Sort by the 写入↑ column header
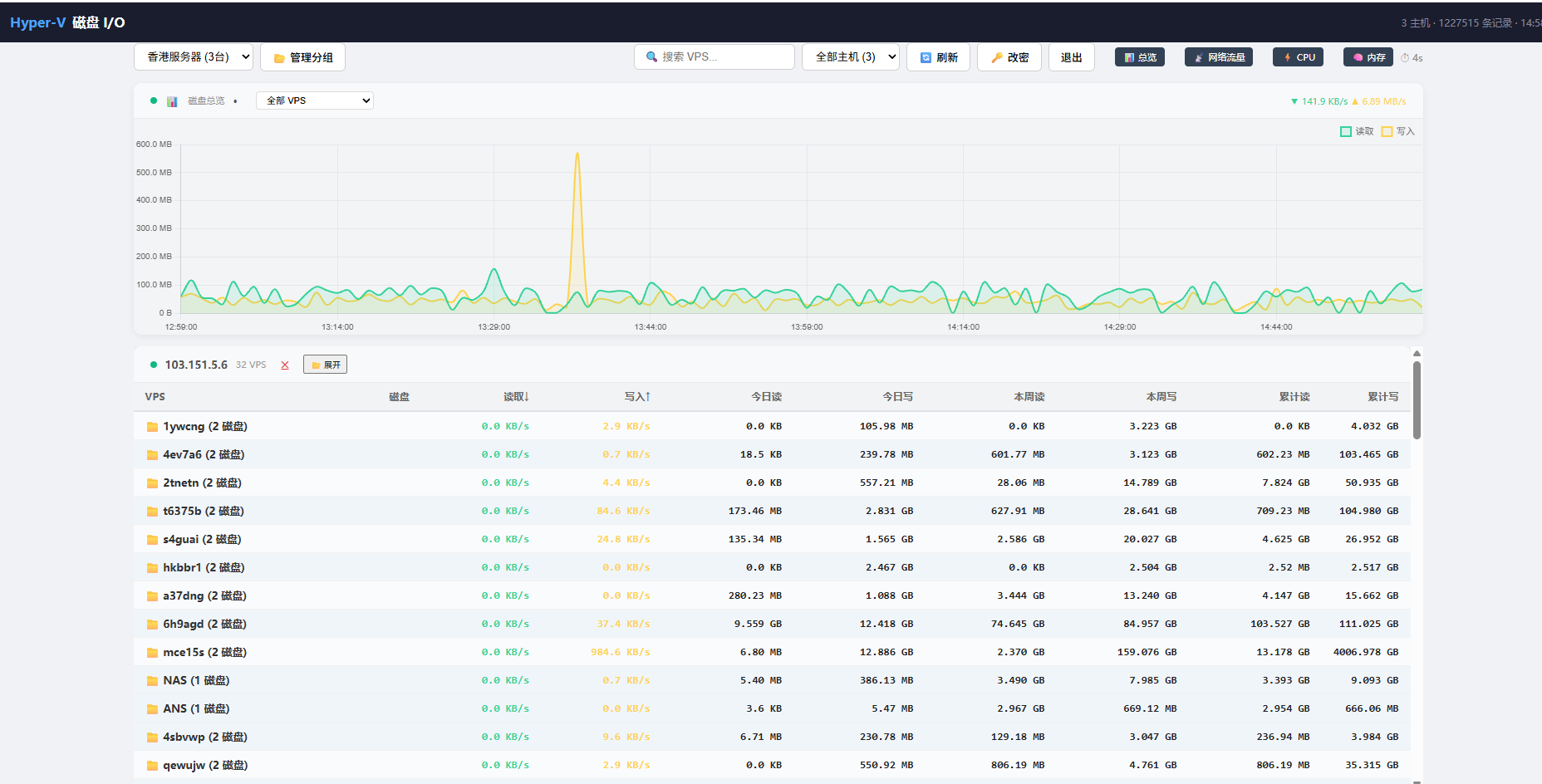1542x784 pixels. 637,397
